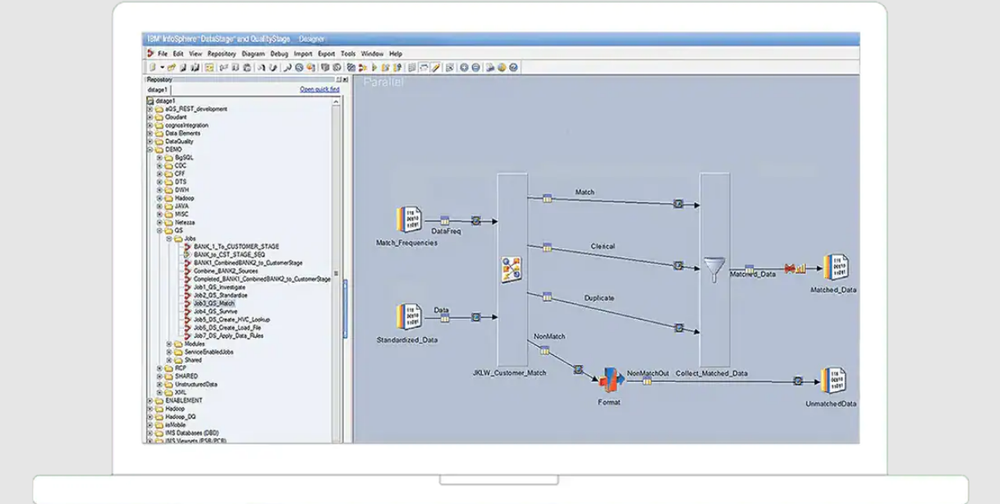The image size is (1000, 504).
Task: Open the Tools menu
Action: coord(348,54)
